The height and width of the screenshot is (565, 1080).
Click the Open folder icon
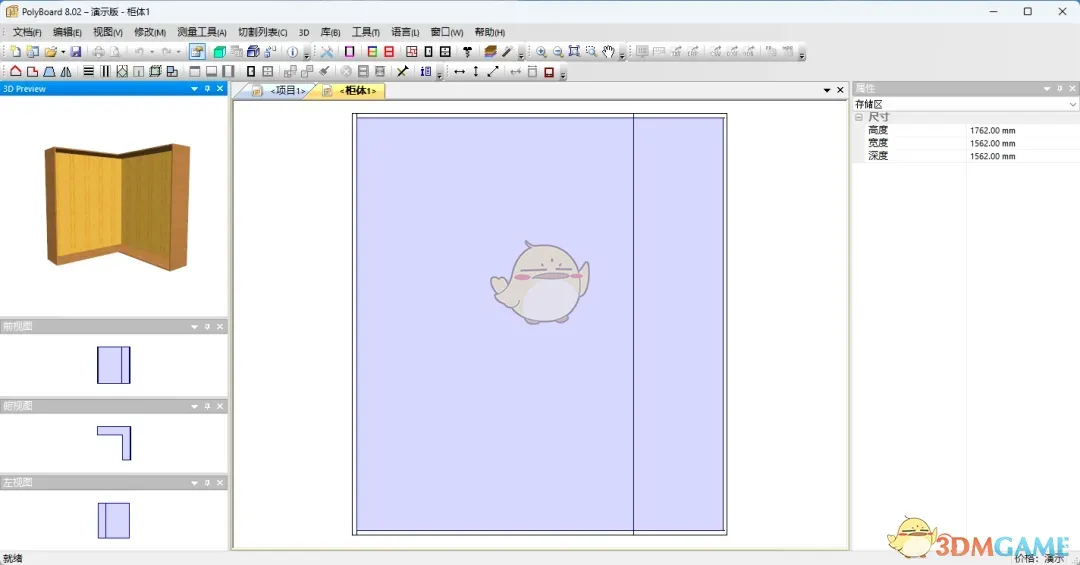(x=50, y=52)
